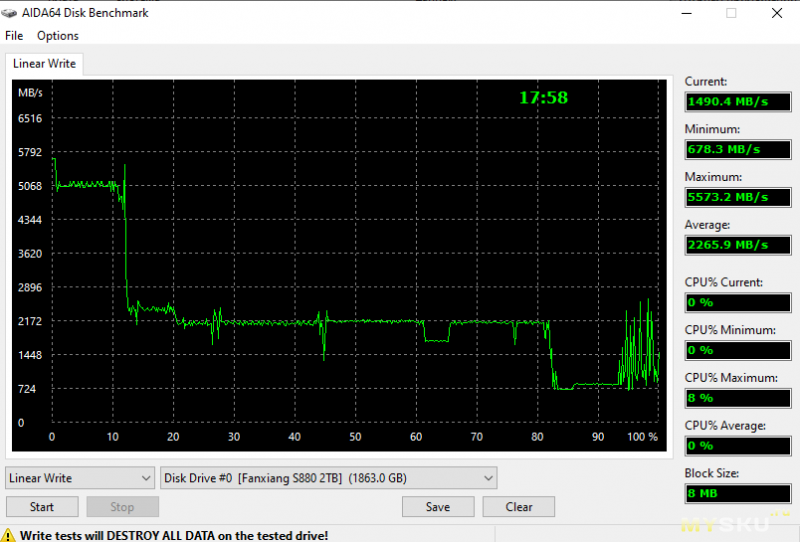Click the 100 % label on the horizontal axis
This screenshot has width=800, height=542.
(x=642, y=437)
